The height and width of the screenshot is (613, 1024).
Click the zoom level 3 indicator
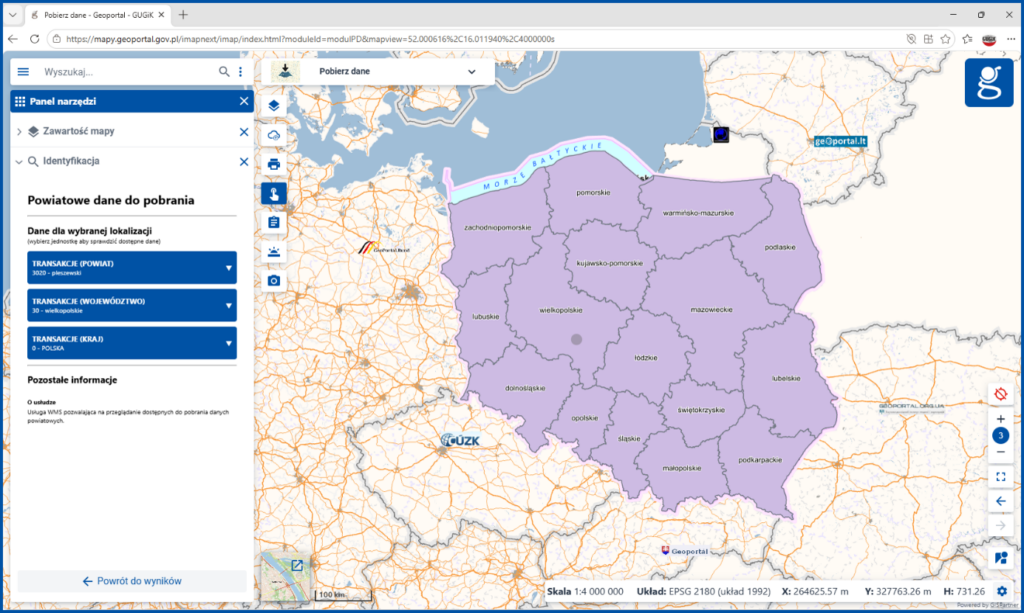tap(1000, 435)
